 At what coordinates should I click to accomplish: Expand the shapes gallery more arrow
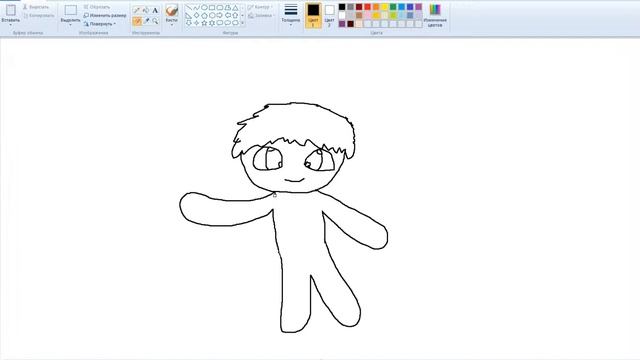(242, 23)
